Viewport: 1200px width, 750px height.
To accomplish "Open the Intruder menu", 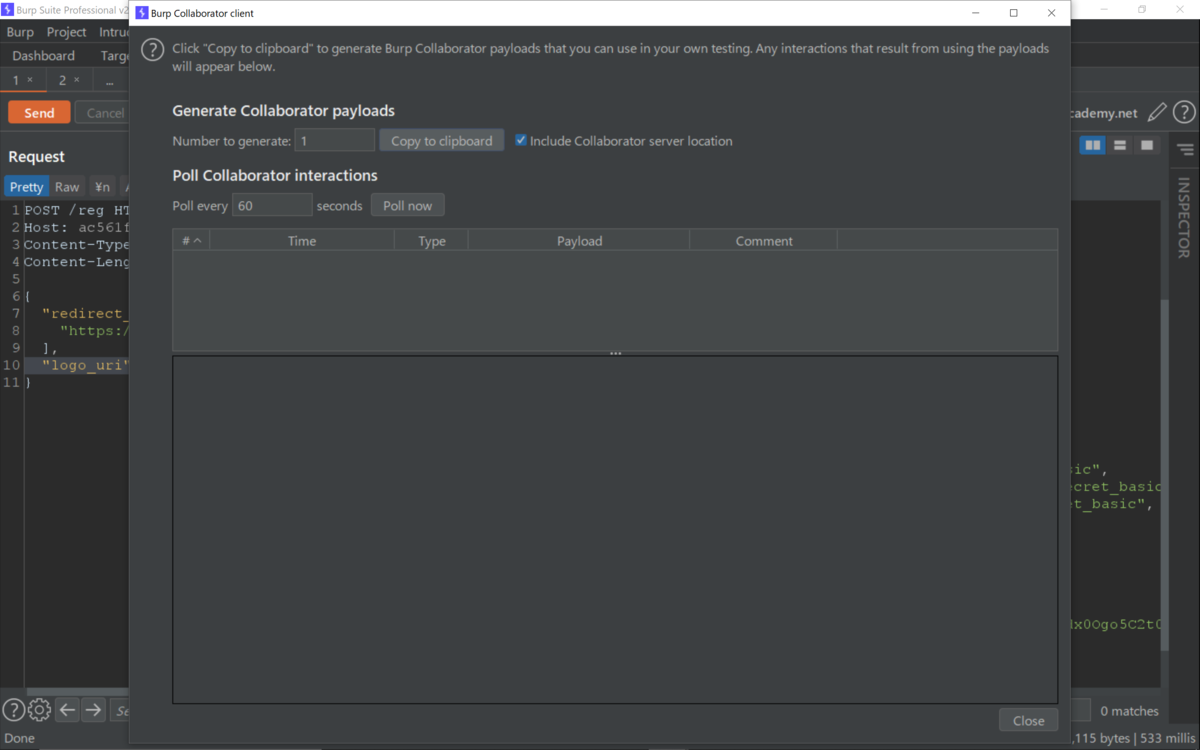I will (114, 32).
